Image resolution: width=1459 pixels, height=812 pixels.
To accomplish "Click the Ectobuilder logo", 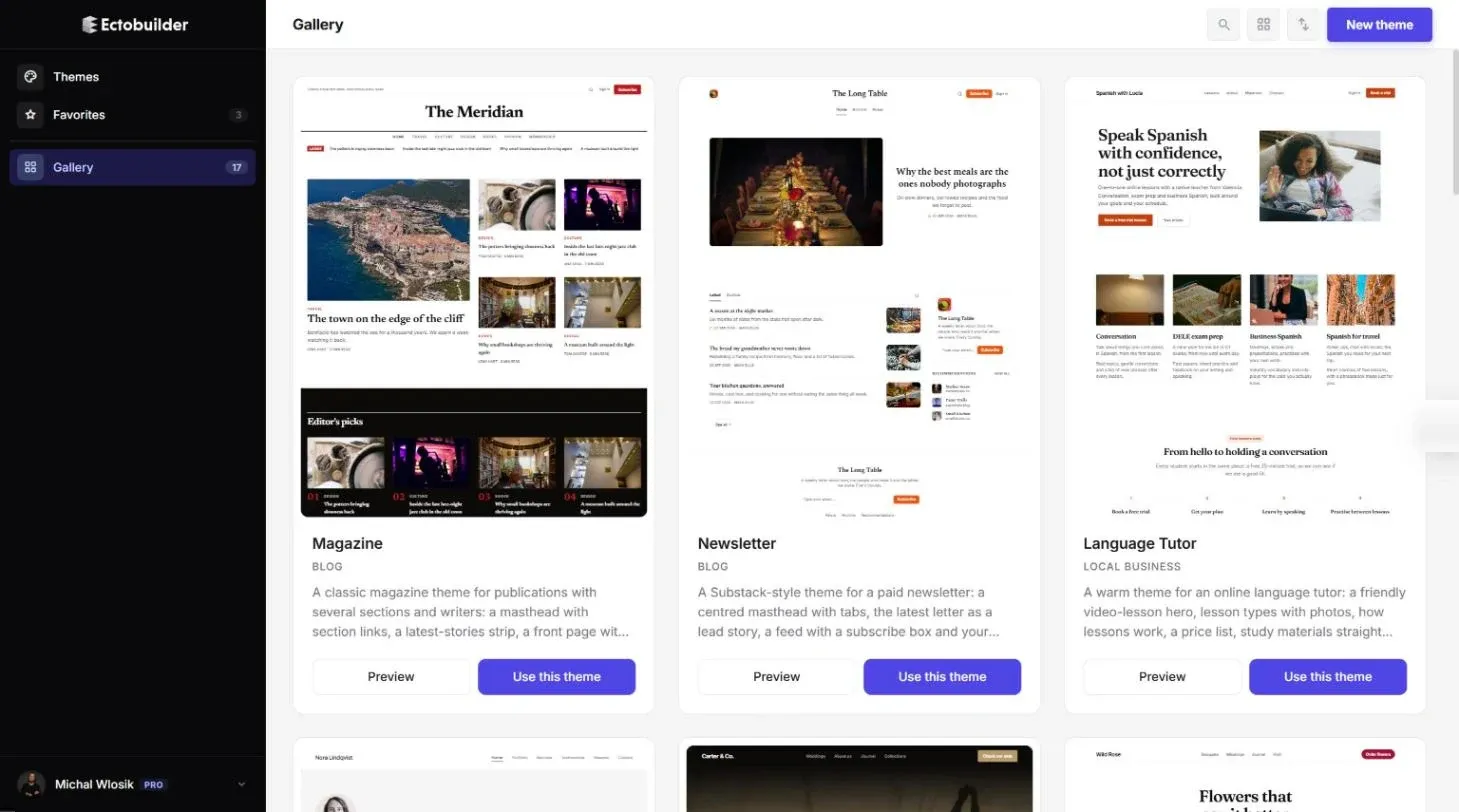I will [134, 24].
